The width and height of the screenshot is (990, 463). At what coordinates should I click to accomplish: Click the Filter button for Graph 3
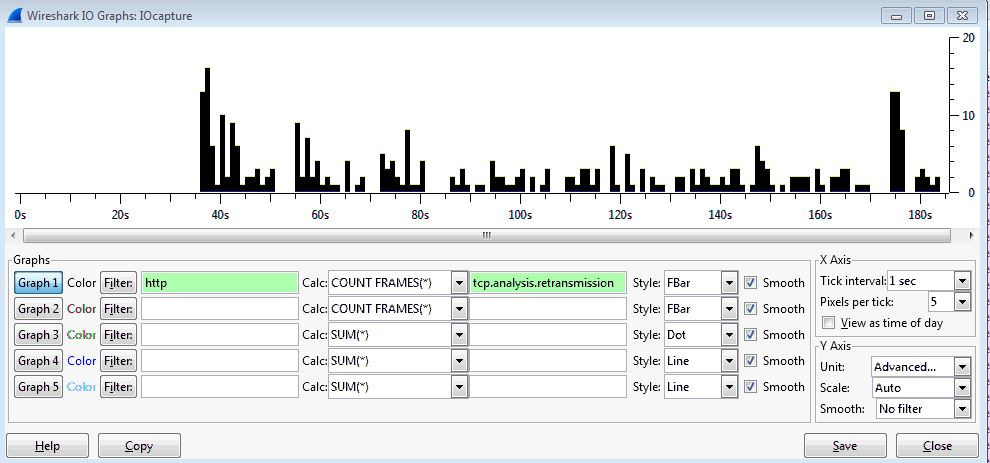click(x=118, y=335)
